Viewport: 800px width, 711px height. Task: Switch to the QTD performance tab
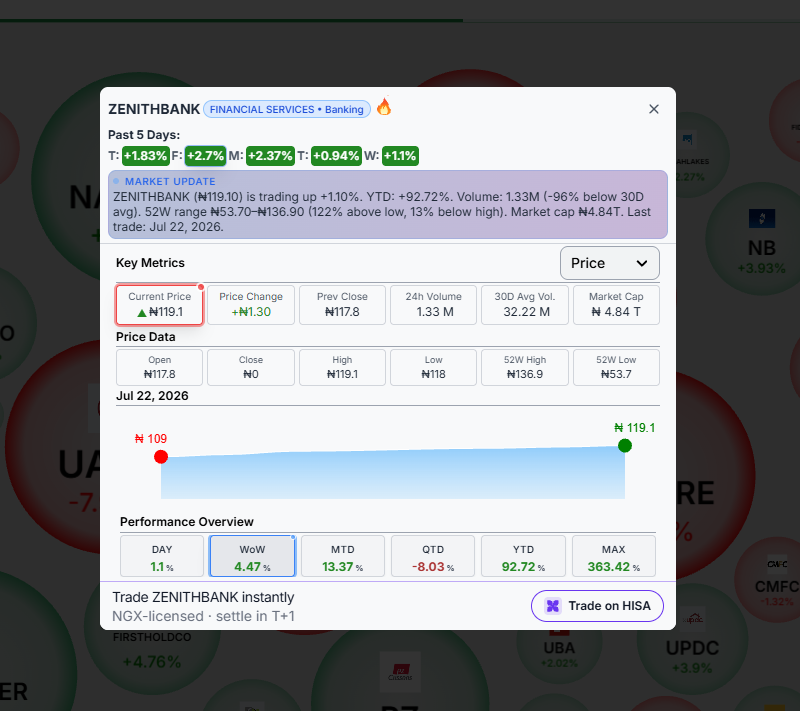(433, 556)
